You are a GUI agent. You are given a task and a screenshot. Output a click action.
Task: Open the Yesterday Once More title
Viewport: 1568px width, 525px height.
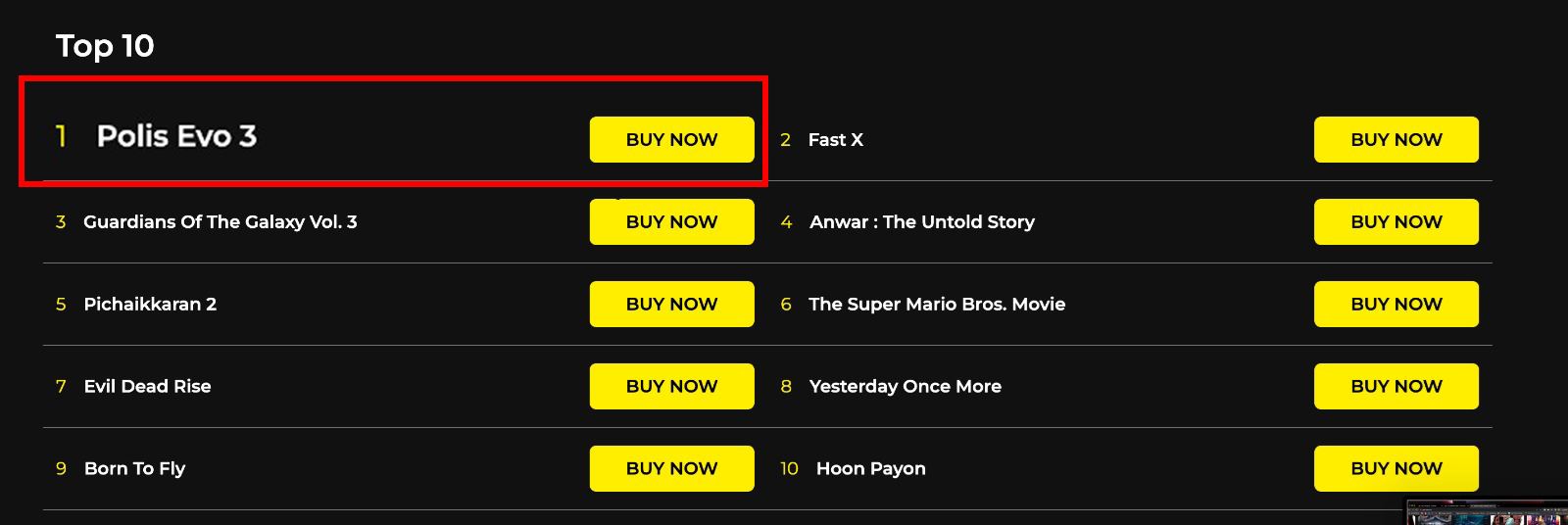[905, 387]
